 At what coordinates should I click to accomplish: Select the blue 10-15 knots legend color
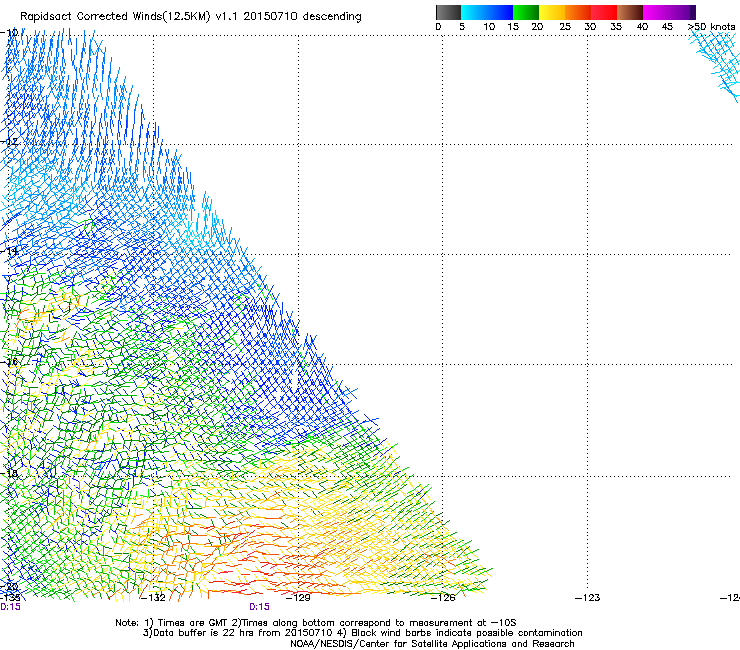[x=500, y=12]
